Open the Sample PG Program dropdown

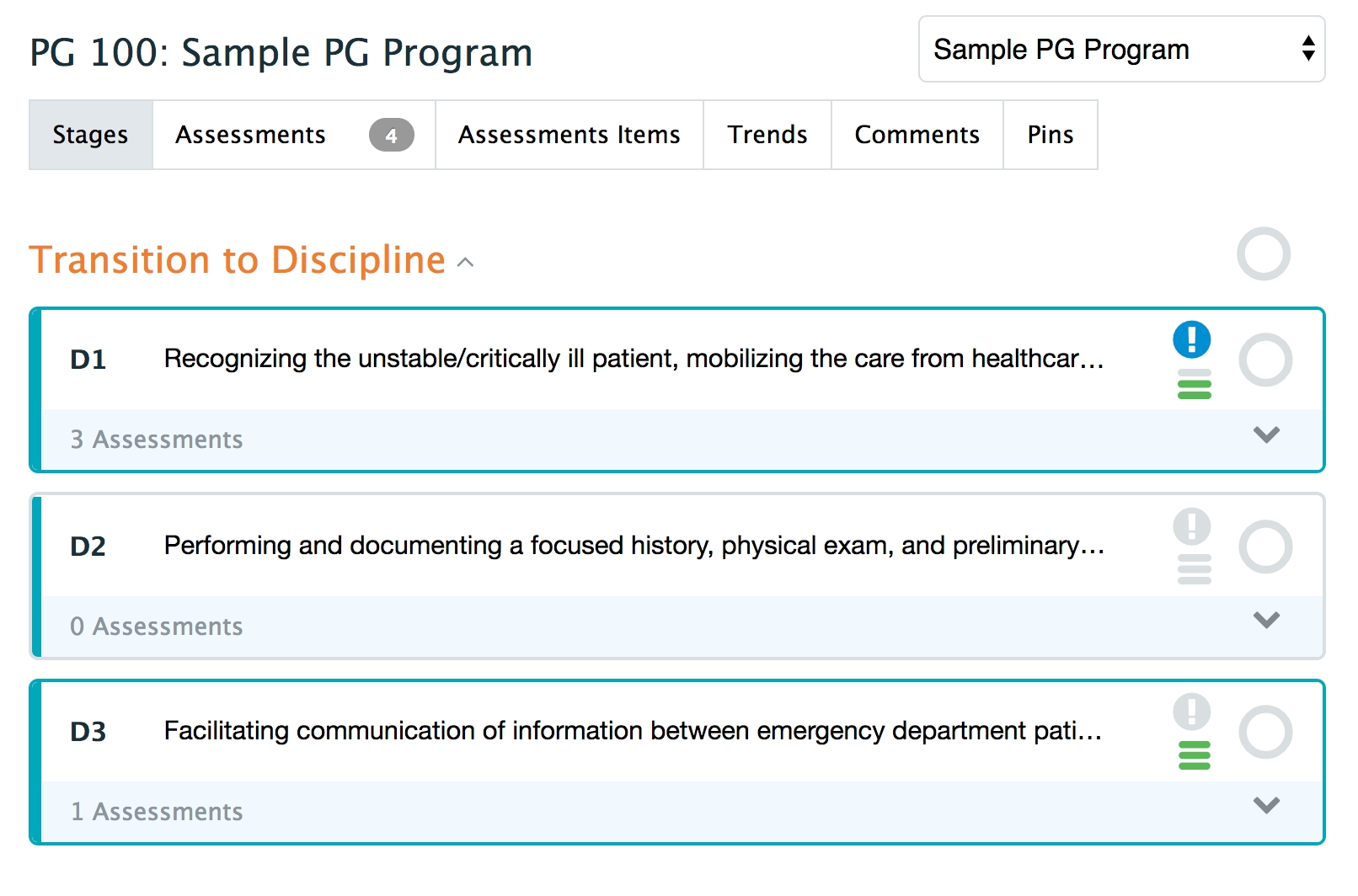1120,50
